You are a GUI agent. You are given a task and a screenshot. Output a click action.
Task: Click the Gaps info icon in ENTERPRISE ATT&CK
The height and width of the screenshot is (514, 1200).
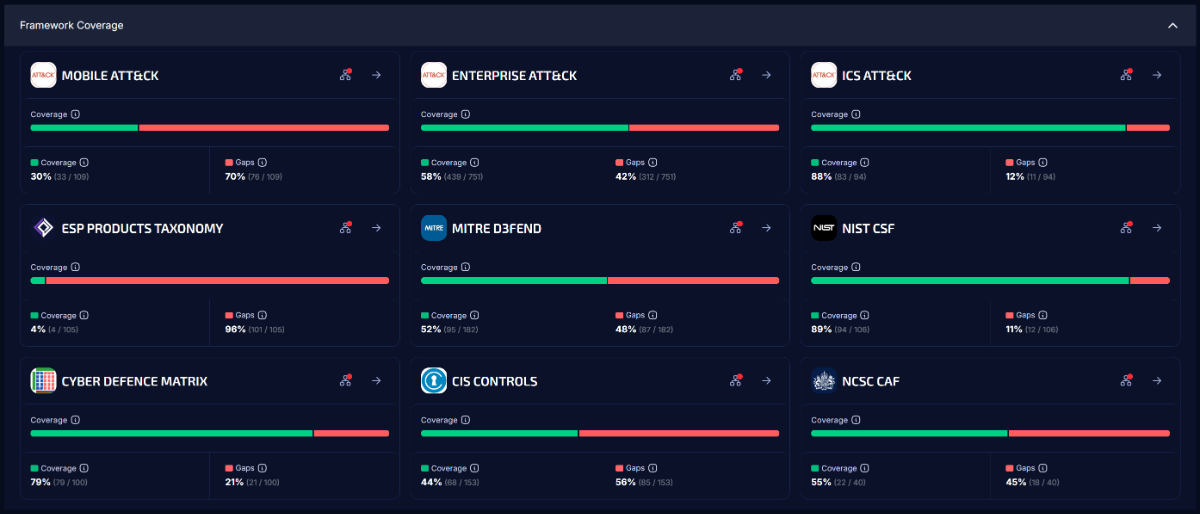point(652,162)
